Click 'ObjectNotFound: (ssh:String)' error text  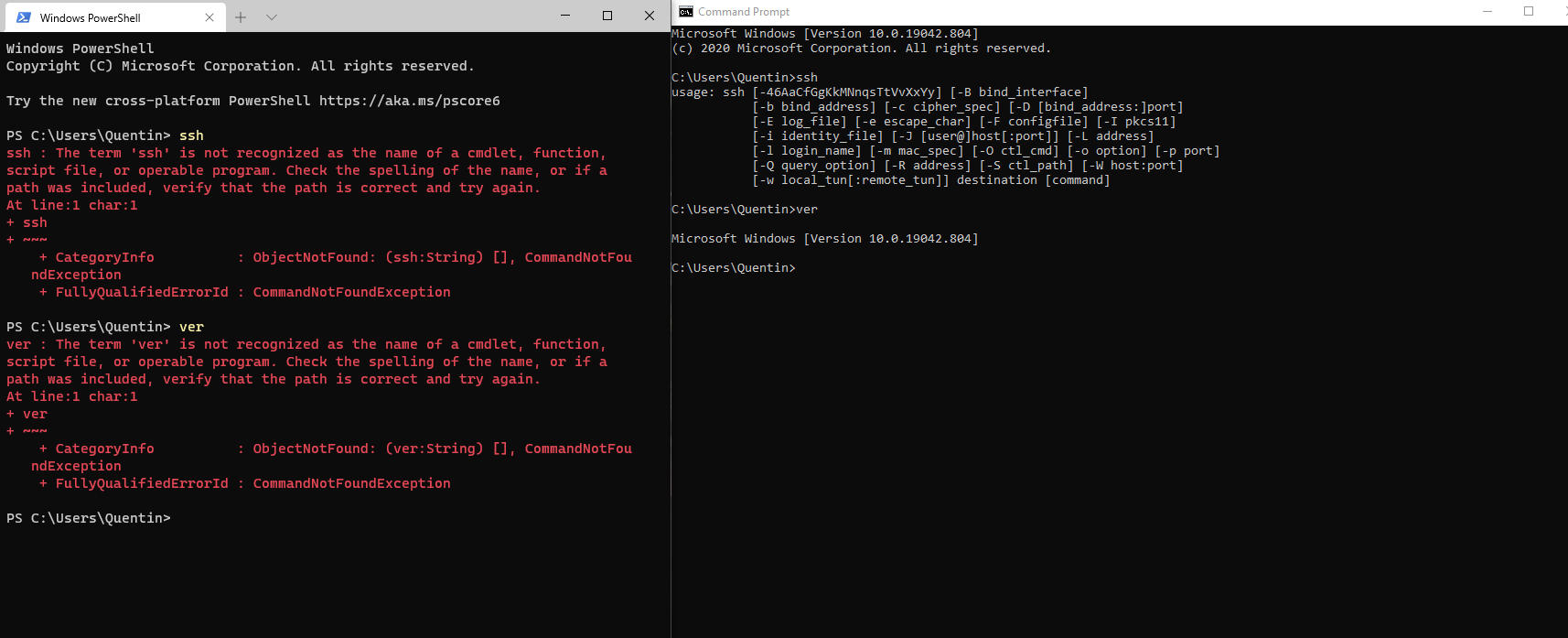pos(369,257)
